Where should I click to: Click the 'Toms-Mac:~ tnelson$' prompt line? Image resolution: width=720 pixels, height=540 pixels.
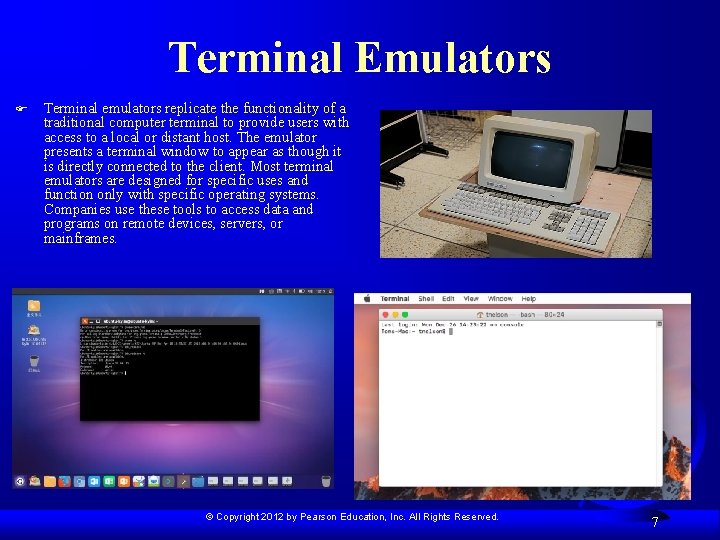[x=413, y=331]
